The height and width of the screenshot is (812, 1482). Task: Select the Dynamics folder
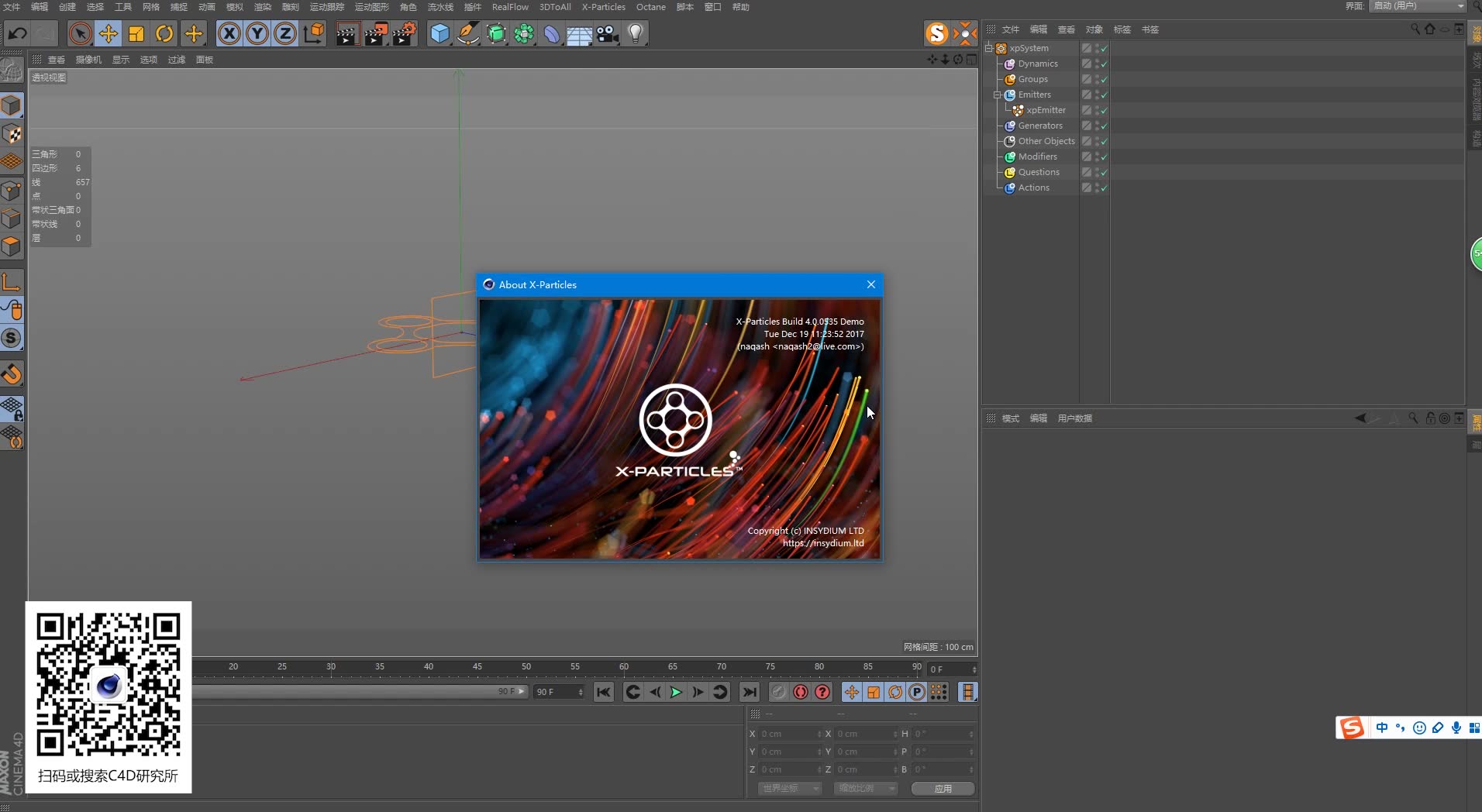coord(1038,64)
